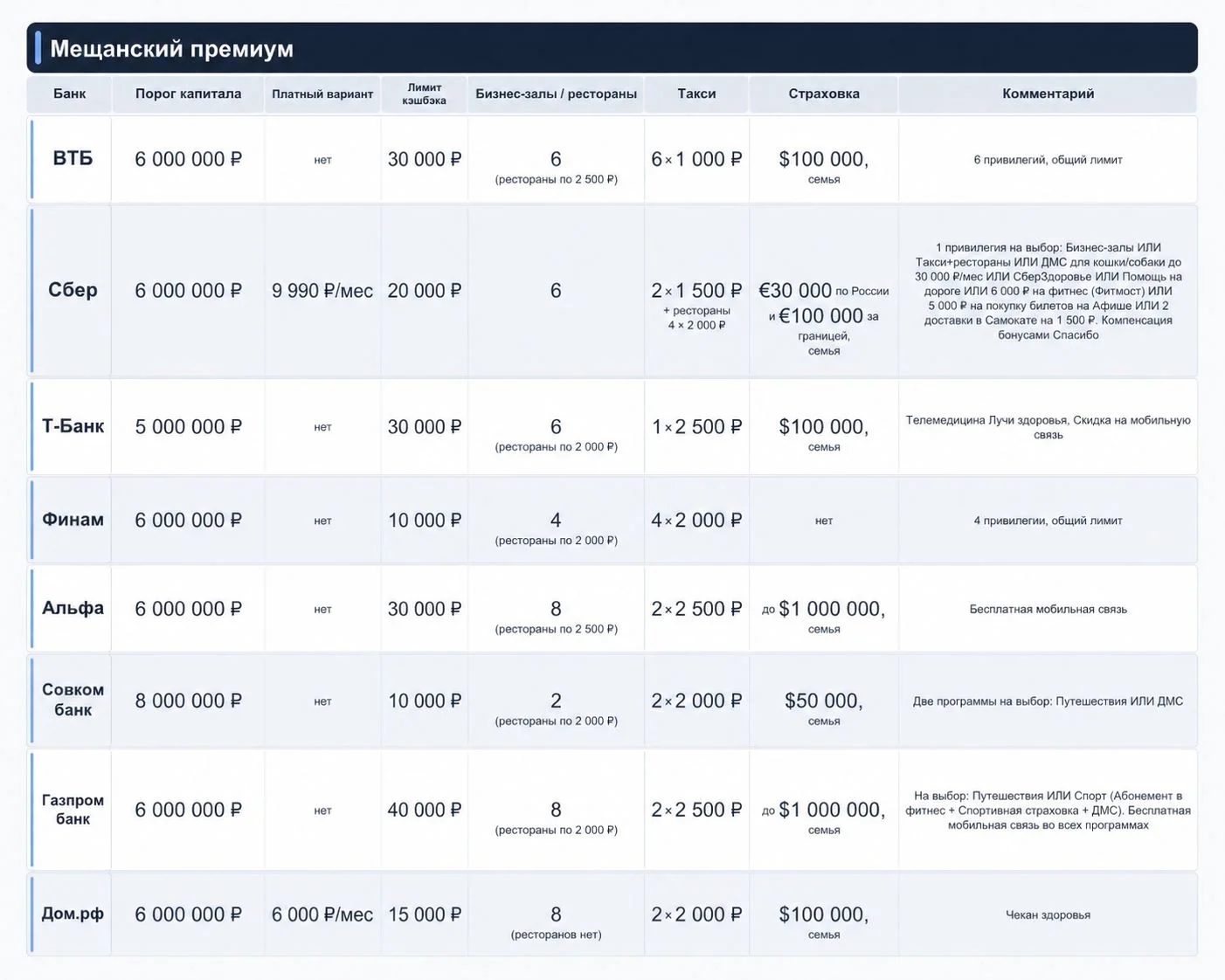The width and height of the screenshot is (1225, 980).
Task: Select Совкомбанк's capital threshold 8 000 000 ₽
Action: 188,700
